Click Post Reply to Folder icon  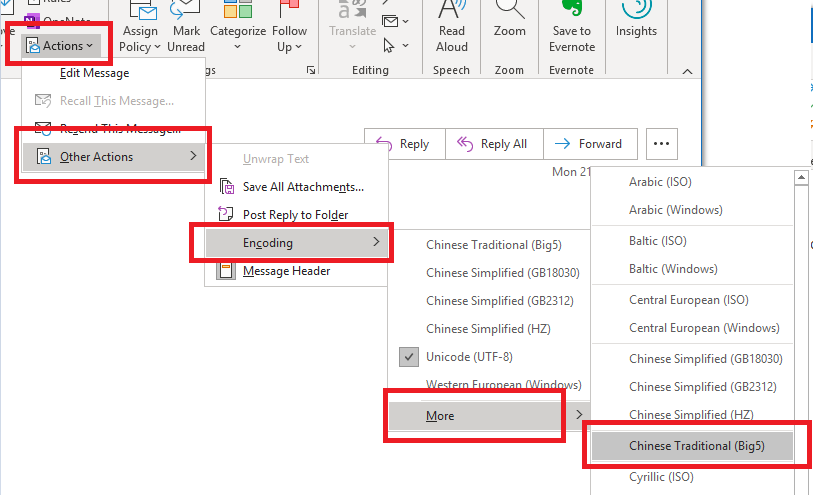pyautogui.click(x=226, y=214)
